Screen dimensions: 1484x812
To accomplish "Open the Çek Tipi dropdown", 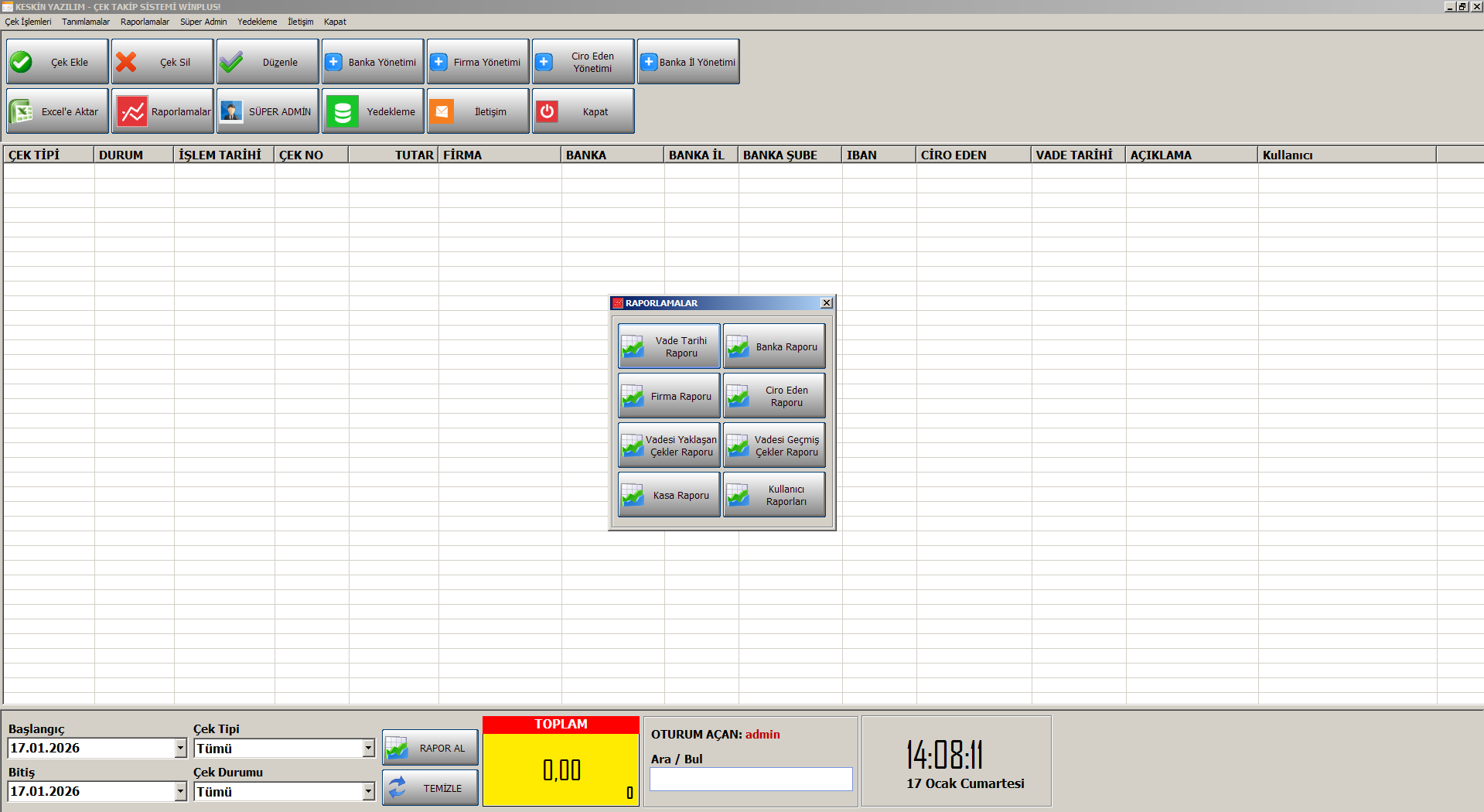I will pyautogui.click(x=368, y=748).
